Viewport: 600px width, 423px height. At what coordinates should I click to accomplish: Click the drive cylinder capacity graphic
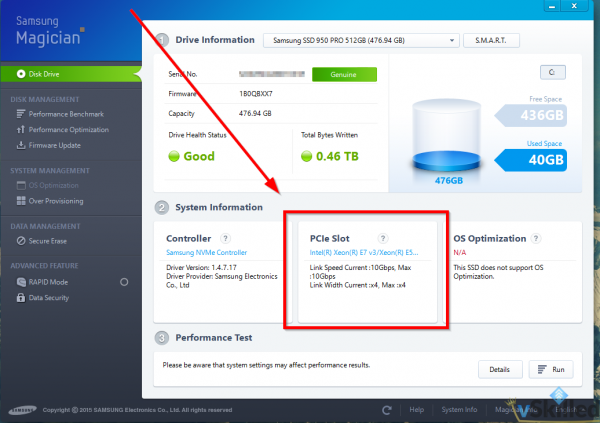[x=446, y=135]
